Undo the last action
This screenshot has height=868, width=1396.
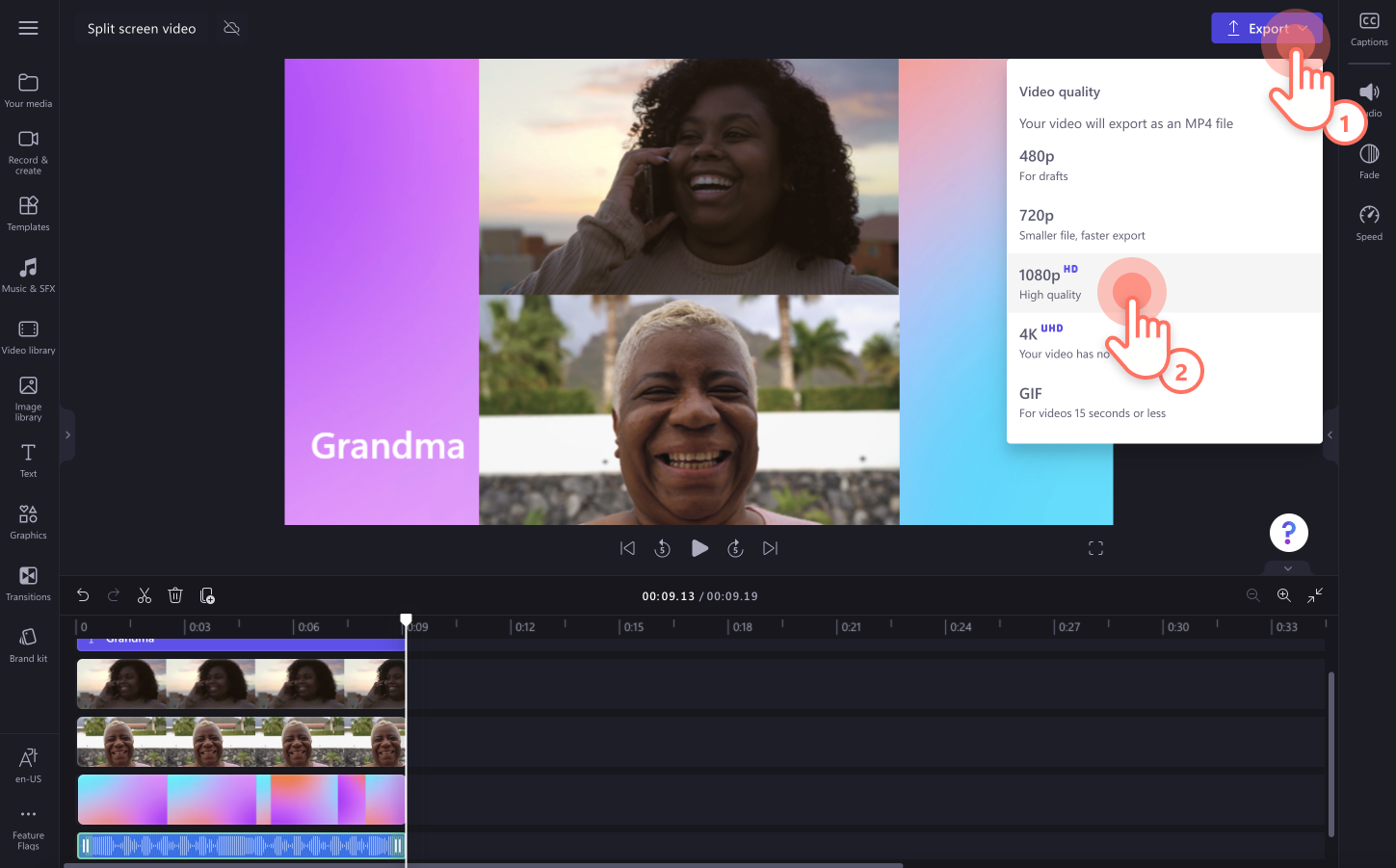point(82,595)
